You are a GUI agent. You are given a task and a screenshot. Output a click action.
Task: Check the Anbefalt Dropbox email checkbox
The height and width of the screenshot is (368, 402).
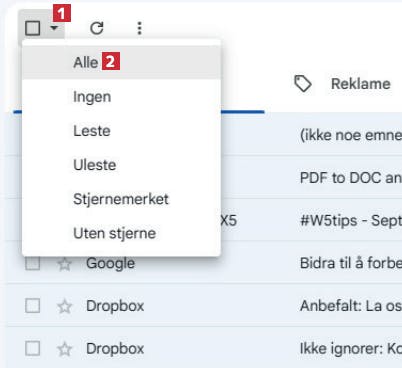(x=33, y=306)
